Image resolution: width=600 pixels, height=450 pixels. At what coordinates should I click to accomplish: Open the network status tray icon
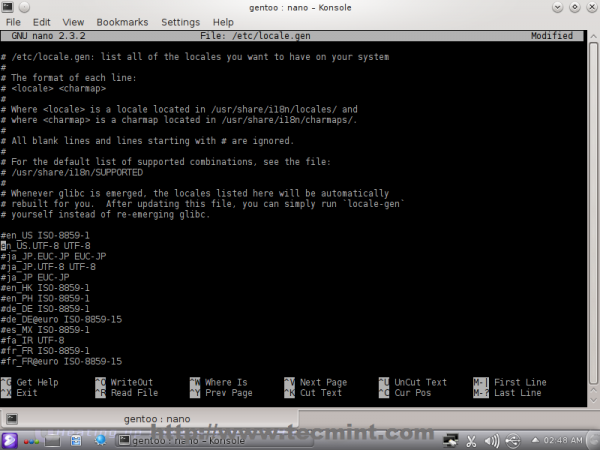(450, 441)
